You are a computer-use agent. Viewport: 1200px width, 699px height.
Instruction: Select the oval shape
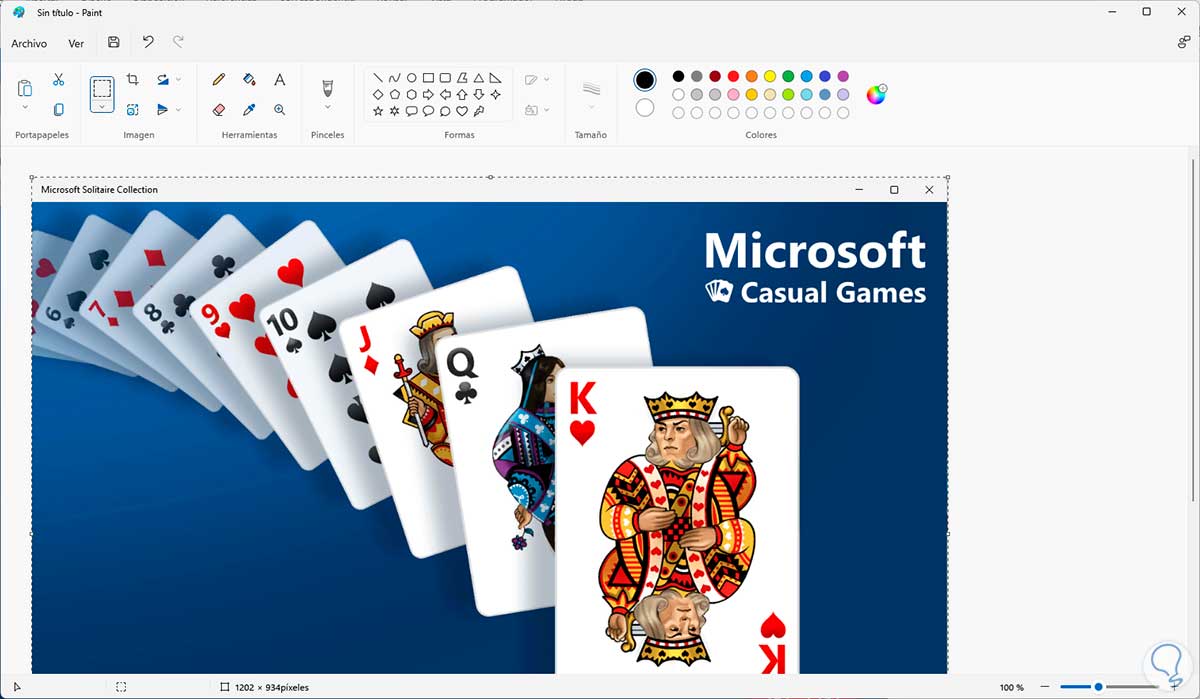point(412,77)
